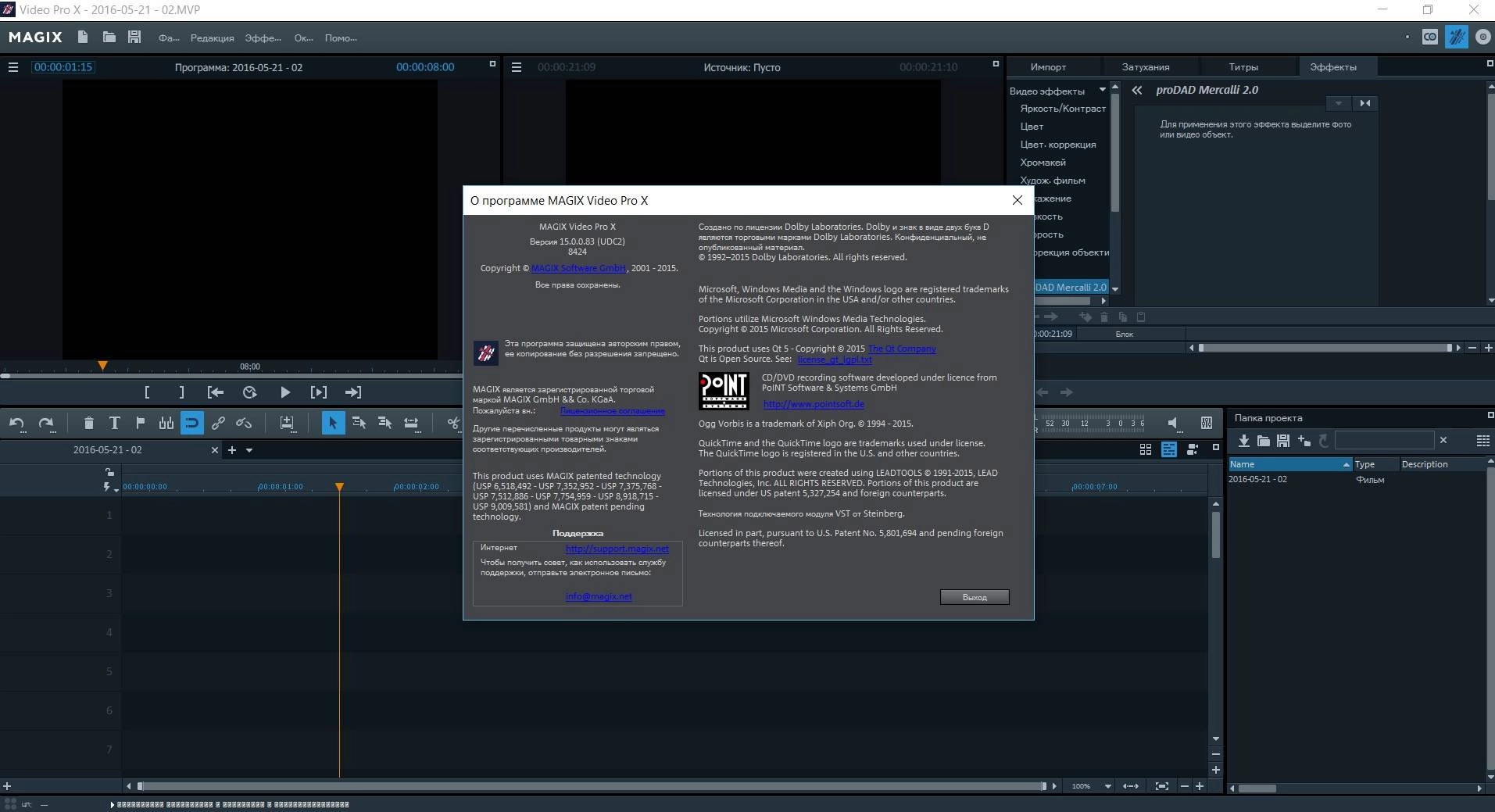Add new folder in project folder panel
This screenshot has height=812, width=1495.
click(x=1304, y=441)
